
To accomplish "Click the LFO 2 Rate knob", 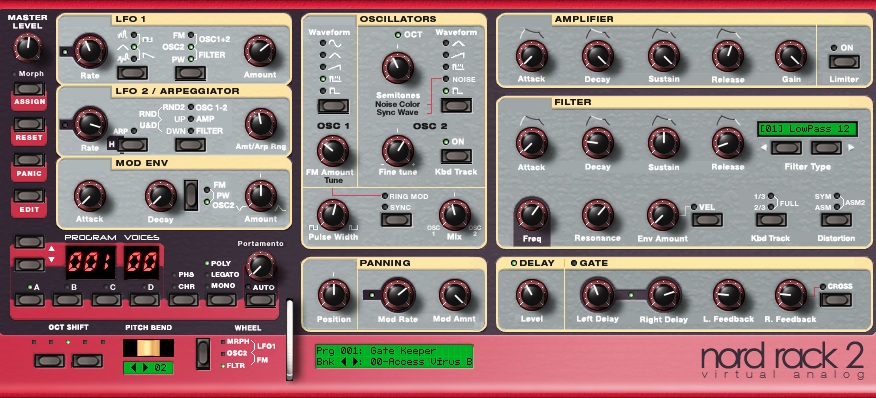I will pyautogui.click(x=91, y=124).
